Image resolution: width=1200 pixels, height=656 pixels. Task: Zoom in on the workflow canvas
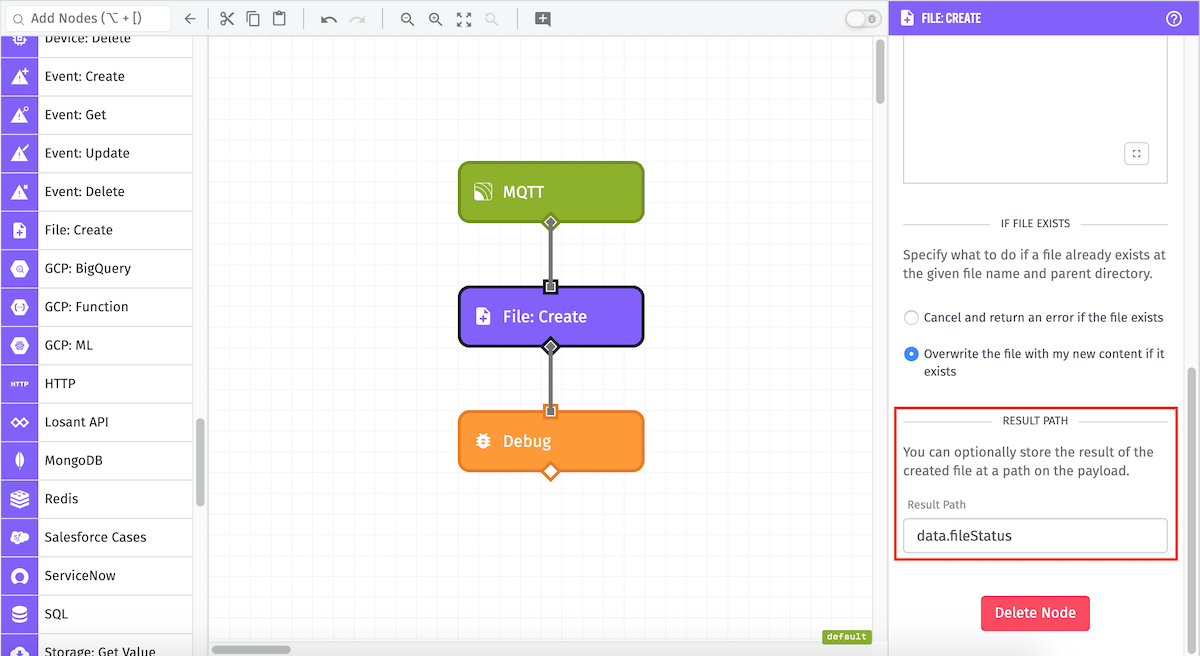pos(435,19)
